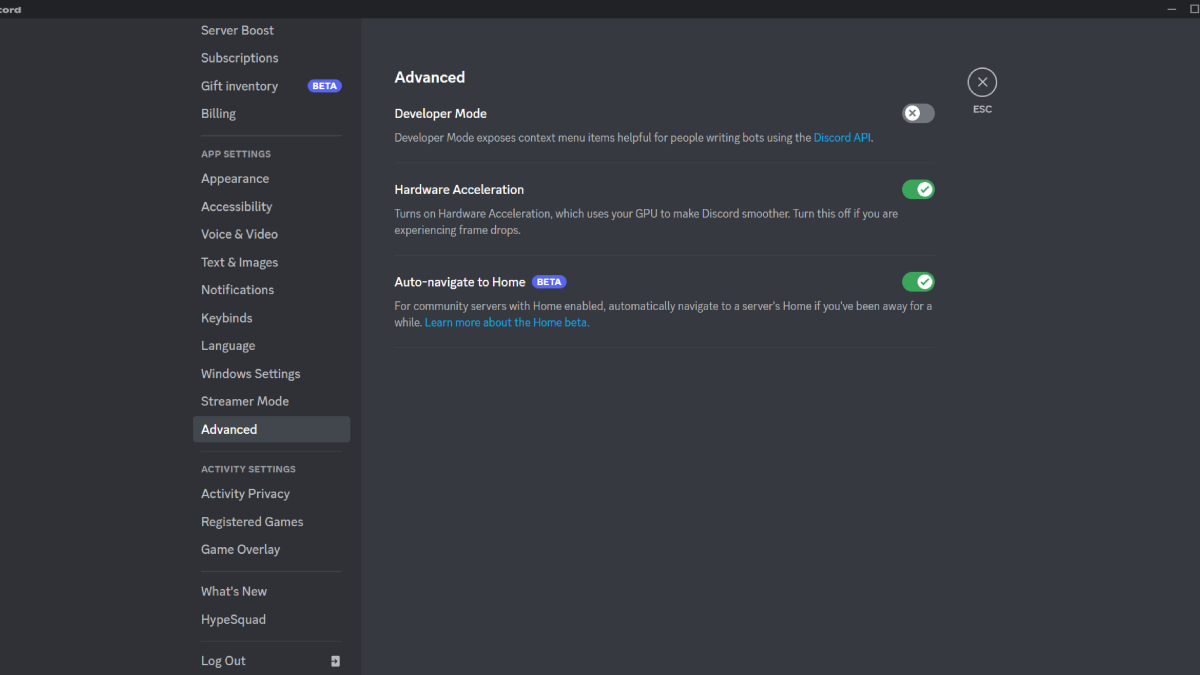Open the Keybinds section

pyautogui.click(x=226, y=317)
